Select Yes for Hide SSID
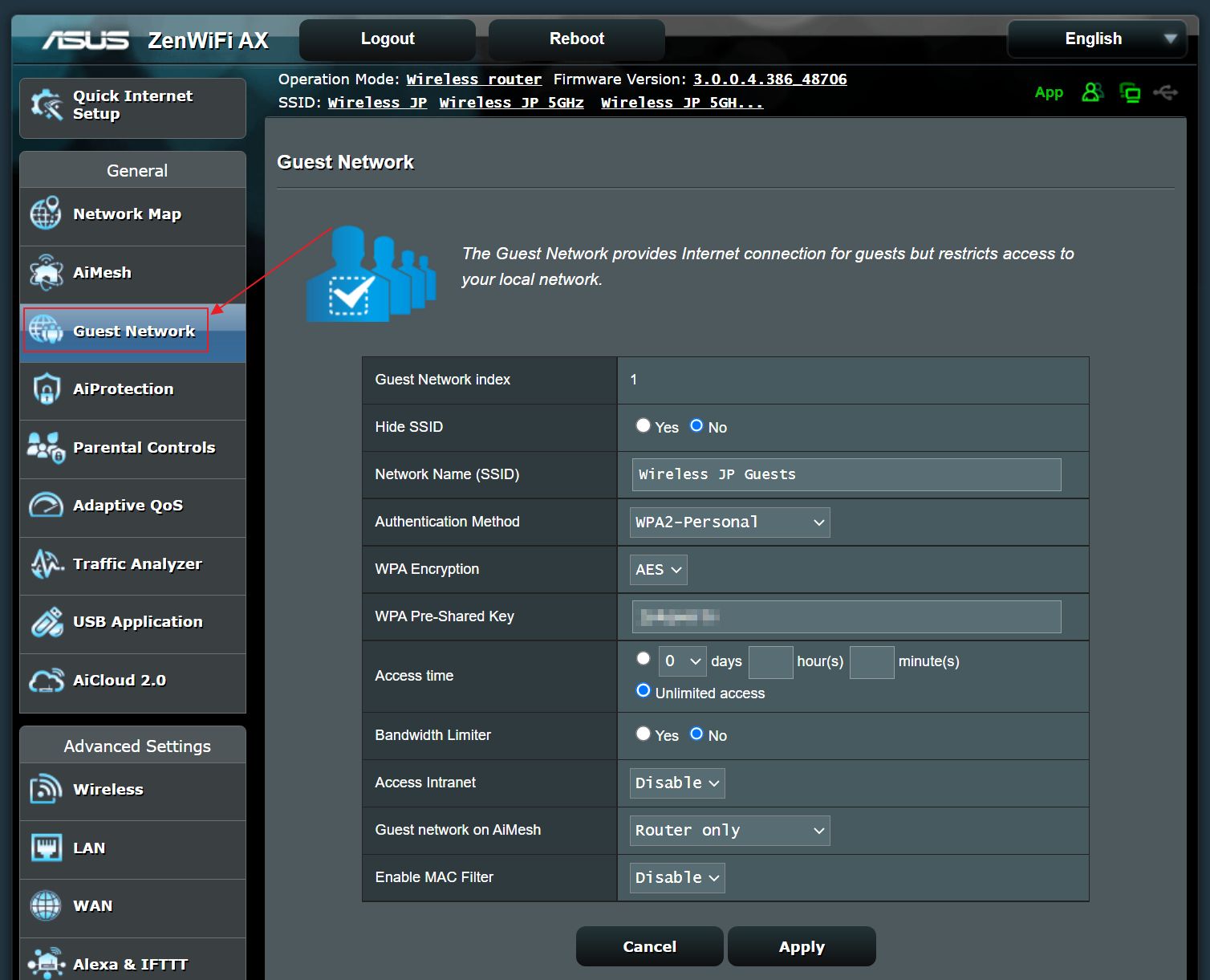 [643, 425]
